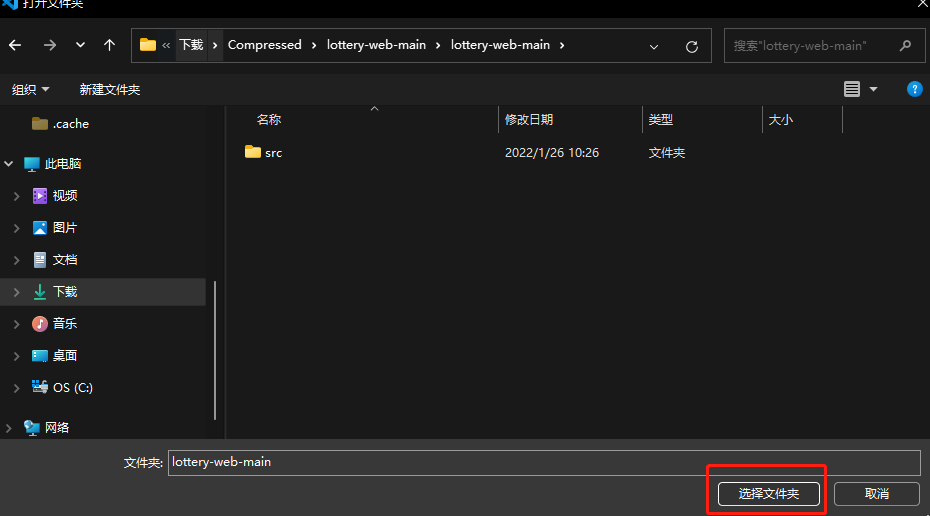Open help with question mark icon
The image size is (930, 516).
coord(915,89)
